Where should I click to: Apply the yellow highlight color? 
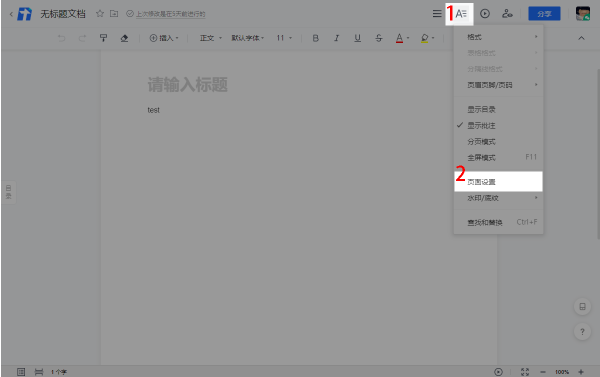click(x=424, y=38)
